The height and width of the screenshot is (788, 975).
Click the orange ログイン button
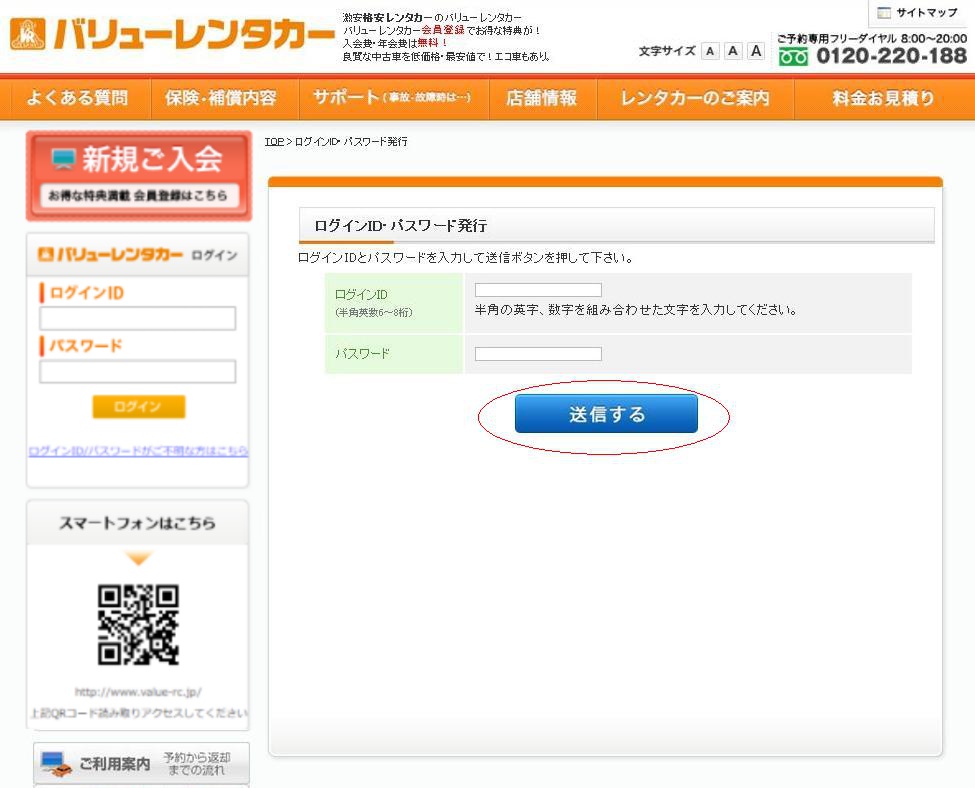(139, 407)
